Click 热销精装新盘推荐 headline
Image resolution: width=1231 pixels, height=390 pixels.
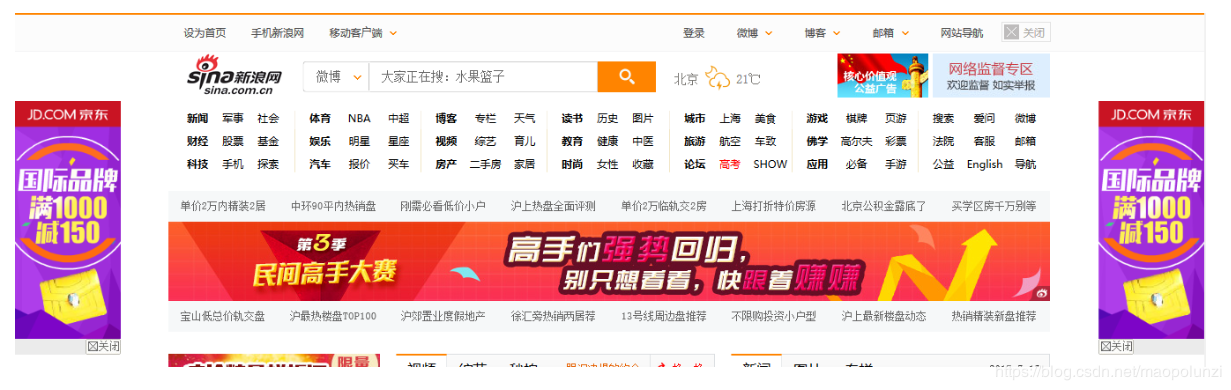[994, 316]
